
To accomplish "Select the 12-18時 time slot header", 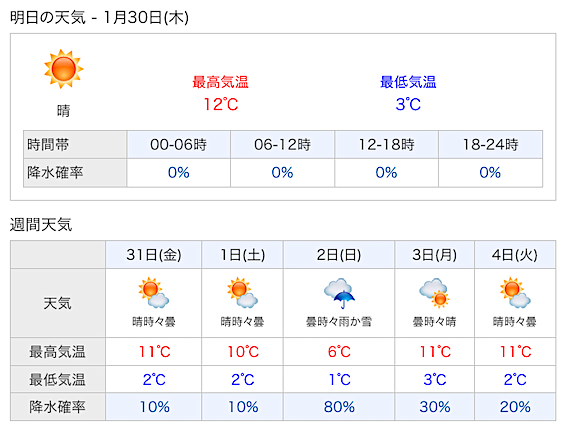I will coord(386,145).
